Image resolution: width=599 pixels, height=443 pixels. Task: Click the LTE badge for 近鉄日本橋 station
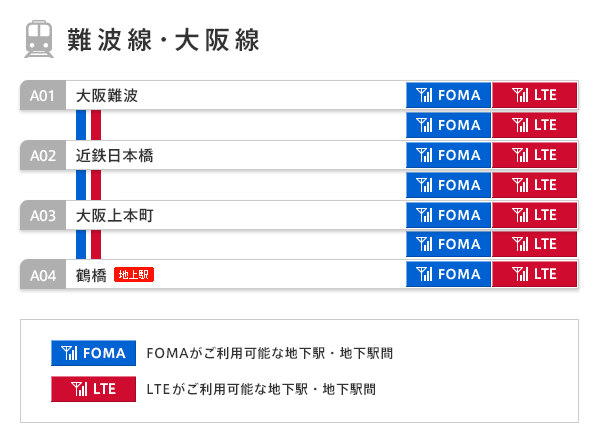pos(534,155)
